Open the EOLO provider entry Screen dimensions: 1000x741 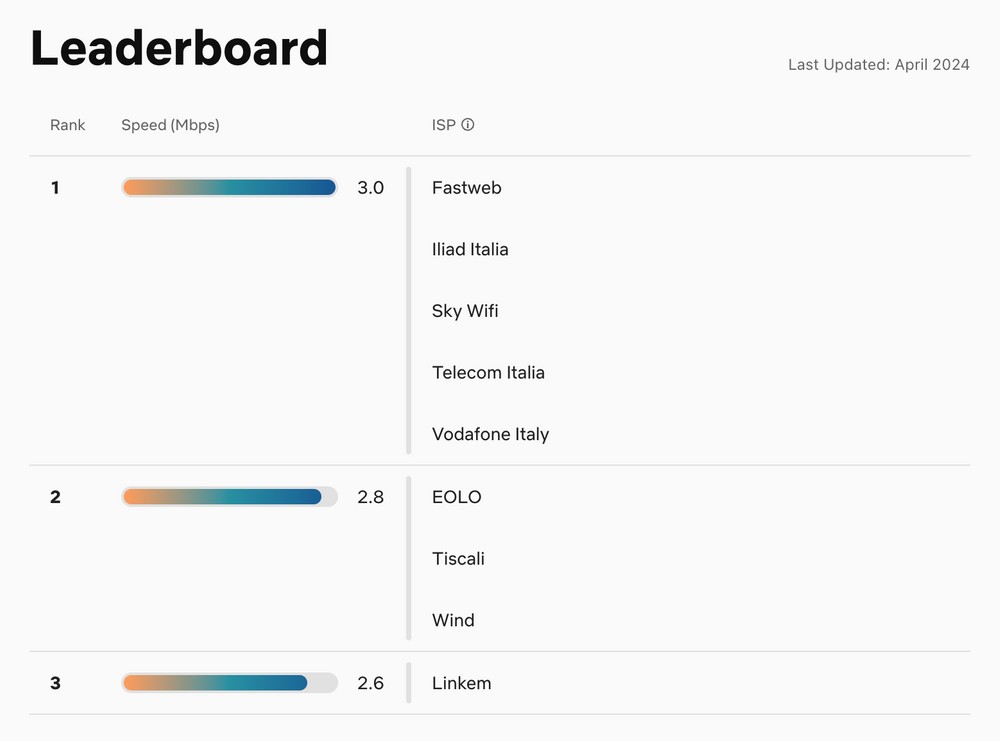(x=456, y=497)
